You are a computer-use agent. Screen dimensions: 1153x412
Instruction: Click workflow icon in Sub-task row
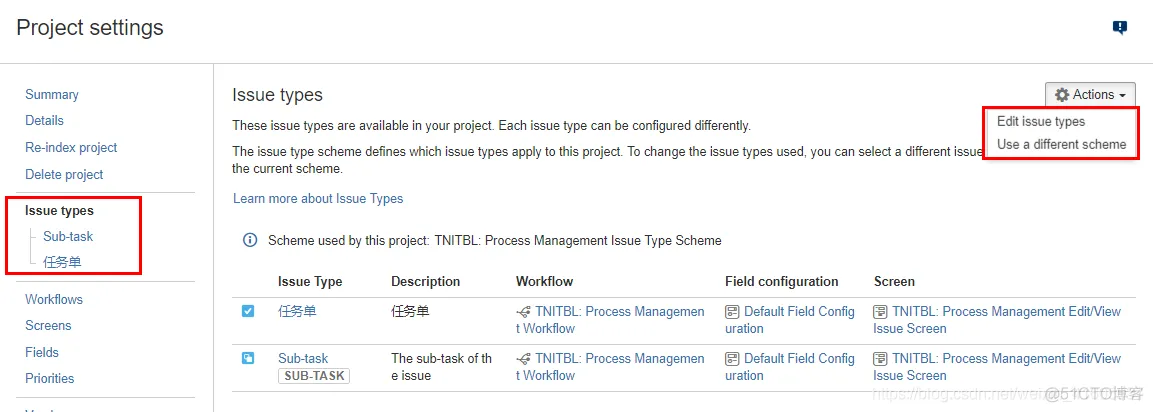click(523, 359)
